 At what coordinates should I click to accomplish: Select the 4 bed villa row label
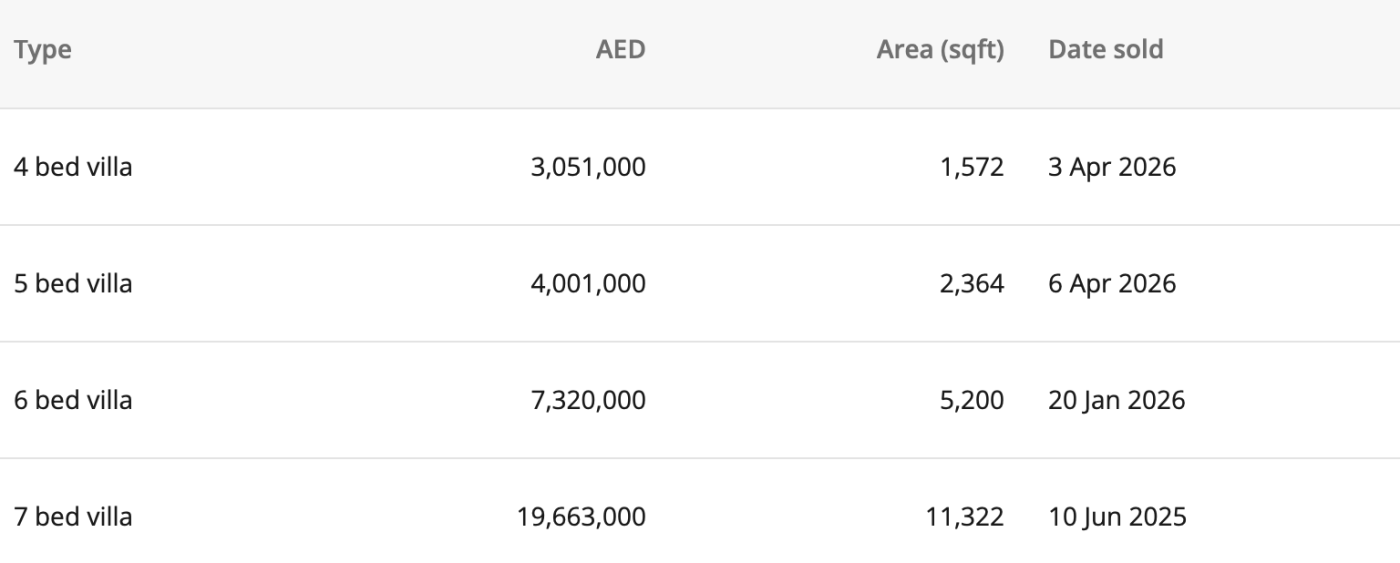[x=73, y=167]
